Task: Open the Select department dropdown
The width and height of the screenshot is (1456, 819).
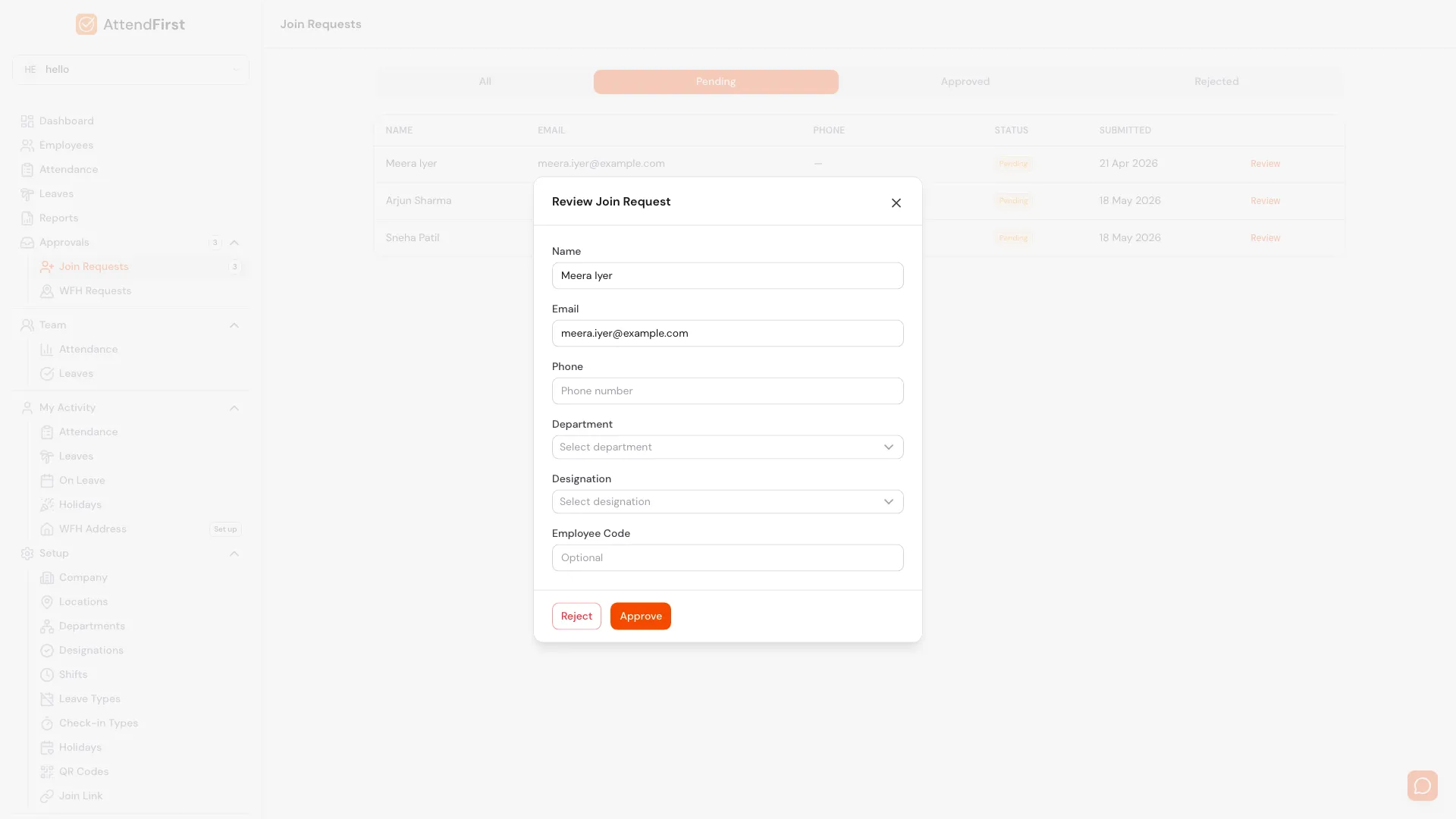Action: tap(728, 447)
